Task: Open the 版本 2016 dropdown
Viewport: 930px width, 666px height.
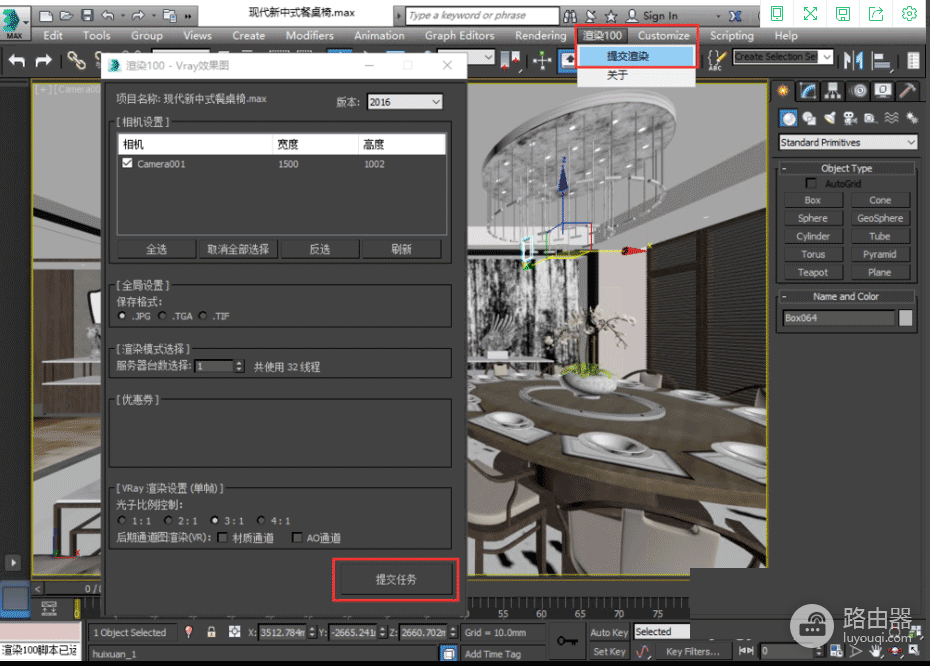Action: pos(405,102)
